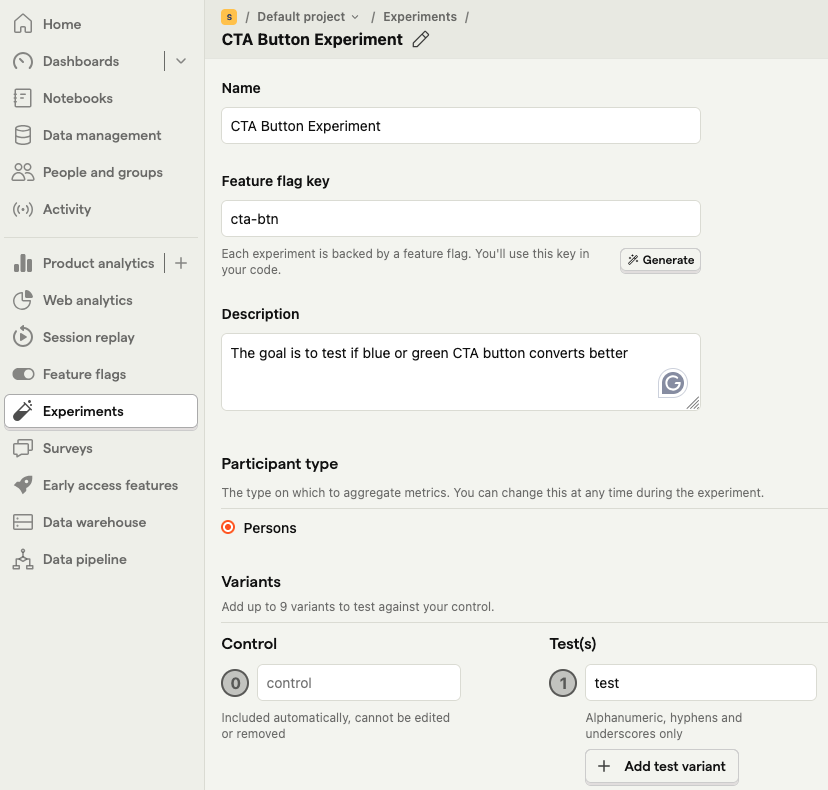Open Notebooks from the sidebar
The width and height of the screenshot is (828, 790).
pyautogui.click(x=77, y=98)
